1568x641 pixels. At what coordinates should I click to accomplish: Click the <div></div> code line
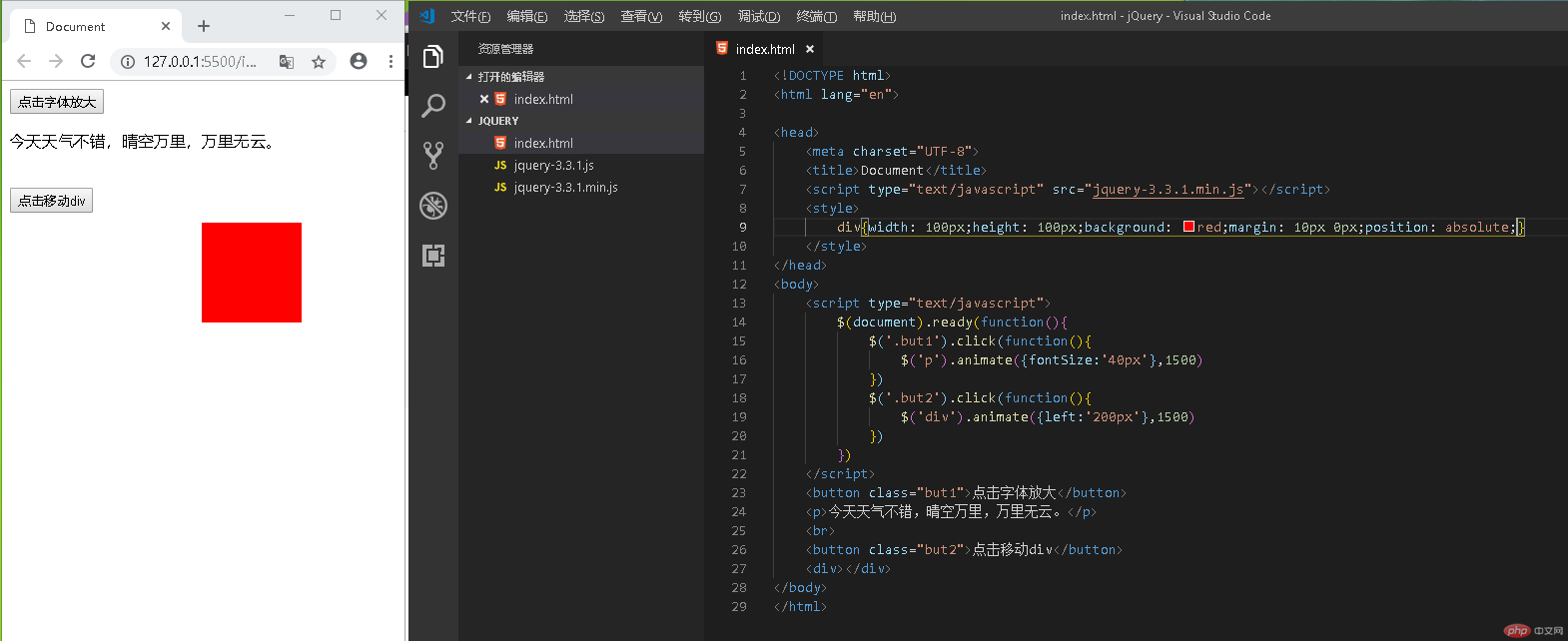[x=848, y=568]
